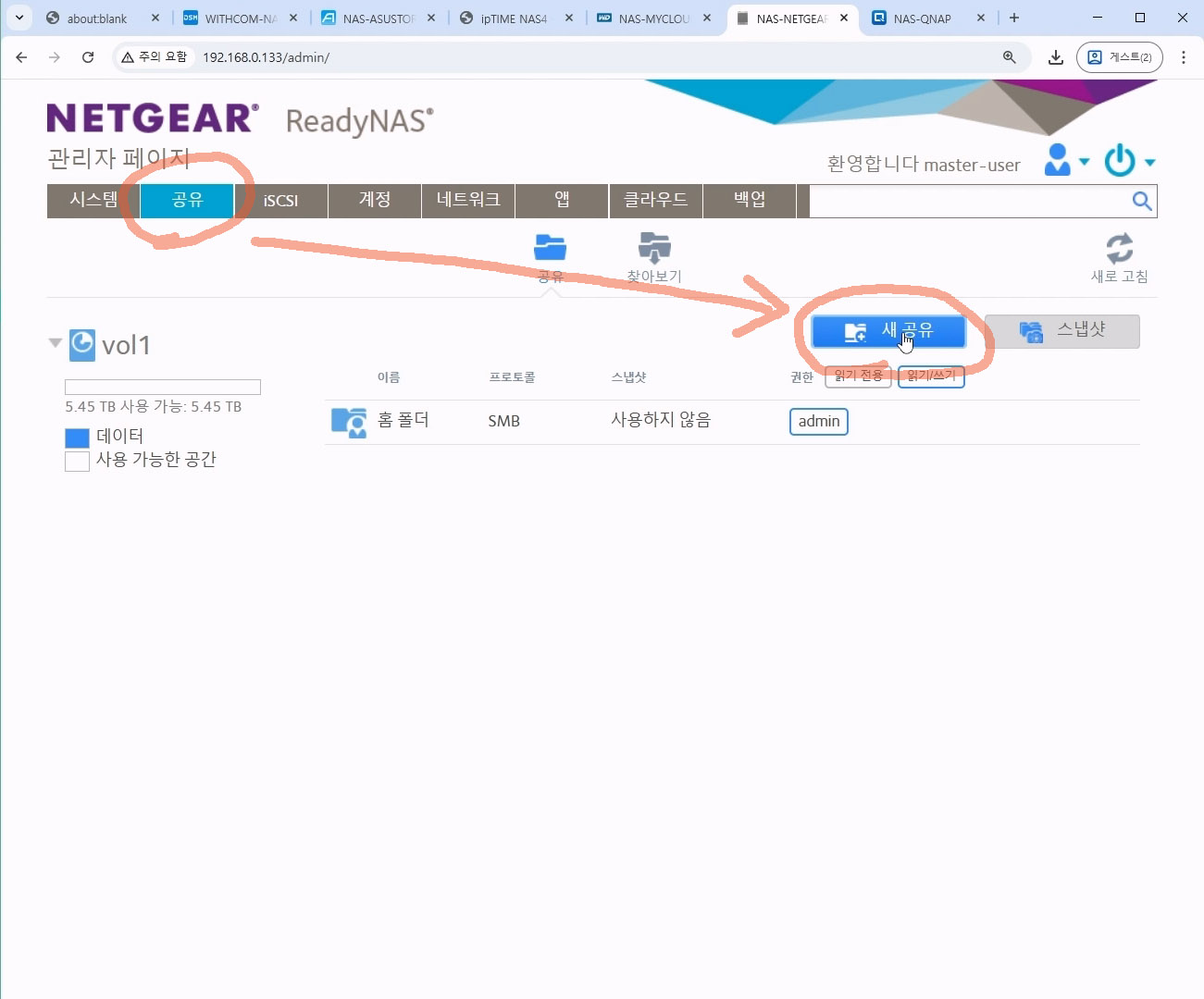Click the ReadyNAS search input field
The width and height of the screenshot is (1204, 999).
(x=967, y=202)
